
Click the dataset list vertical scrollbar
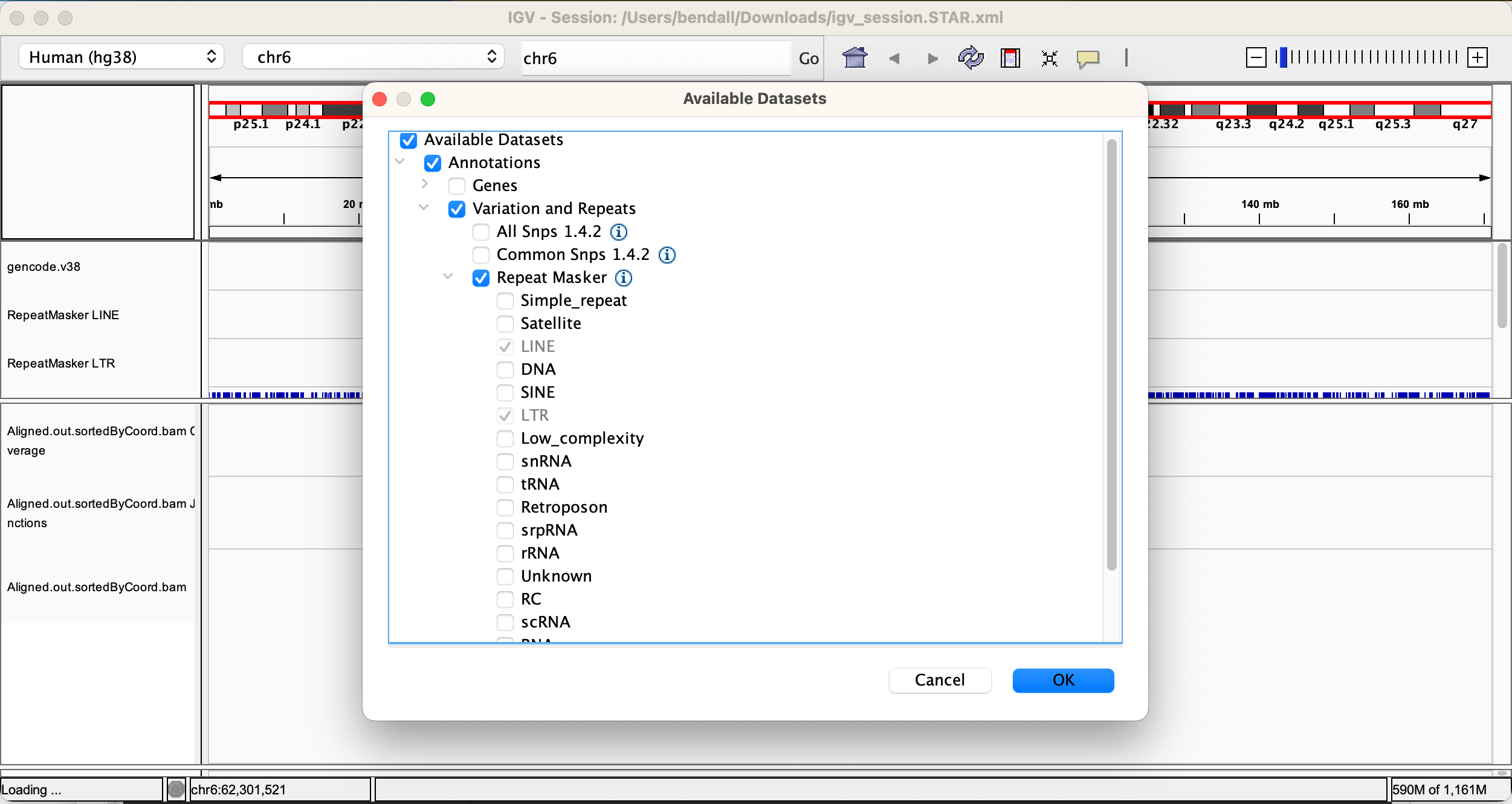1111,354
